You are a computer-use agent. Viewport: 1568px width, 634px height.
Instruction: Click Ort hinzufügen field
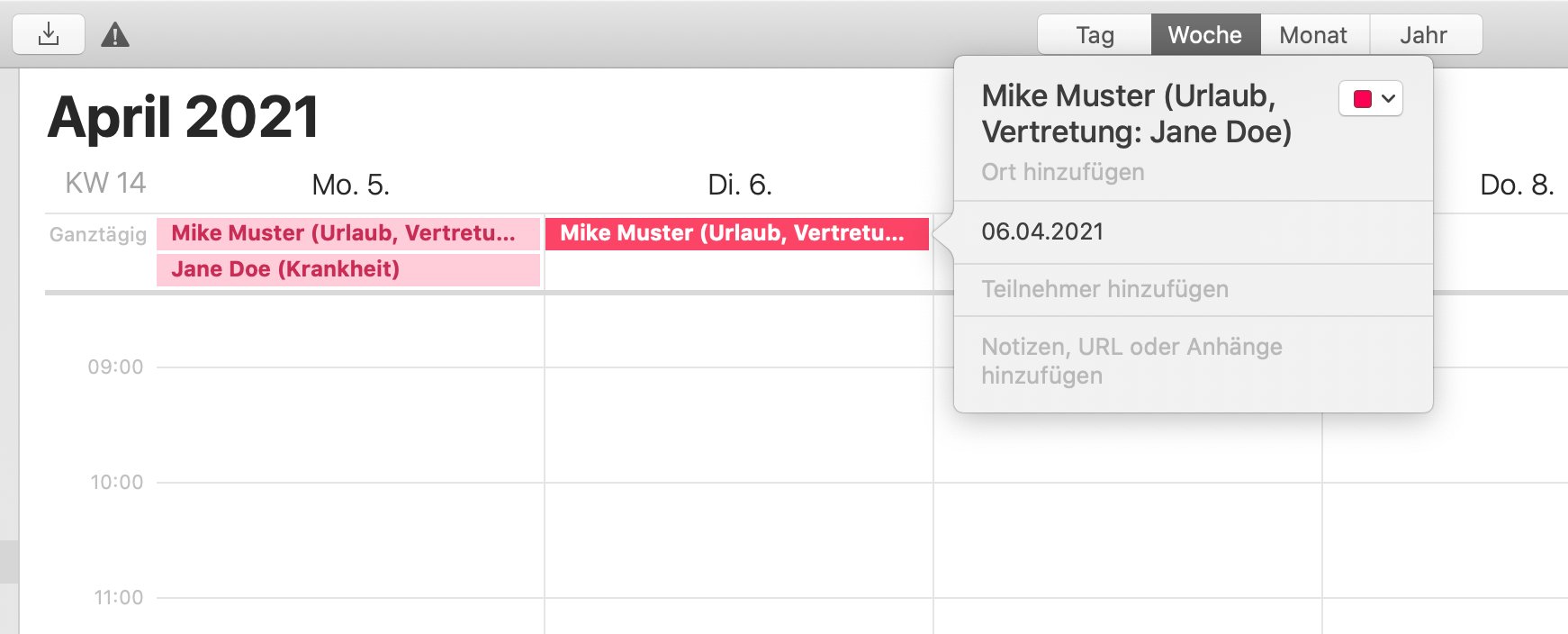pyautogui.click(x=1063, y=172)
